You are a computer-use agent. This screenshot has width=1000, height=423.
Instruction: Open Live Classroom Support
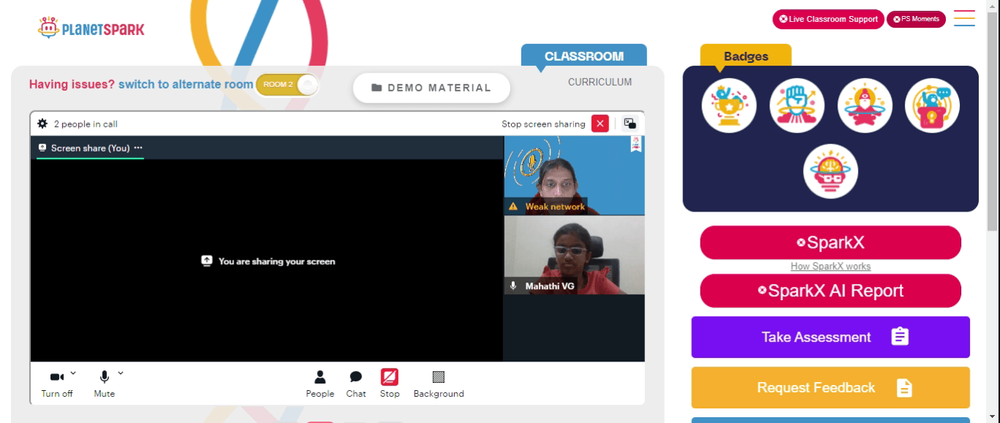[x=828, y=19]
